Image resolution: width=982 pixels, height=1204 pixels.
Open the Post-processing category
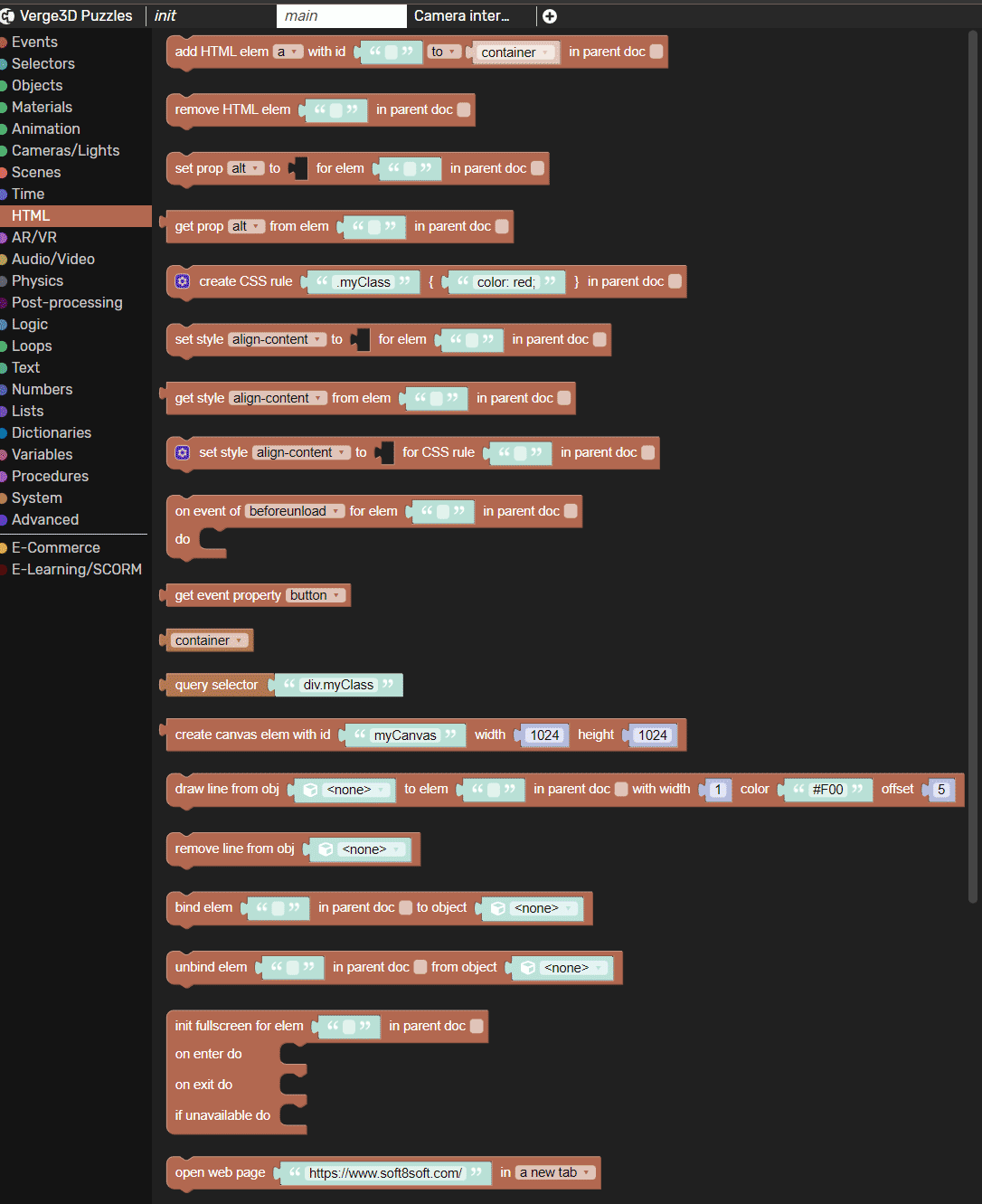click(x=67, y=302)
